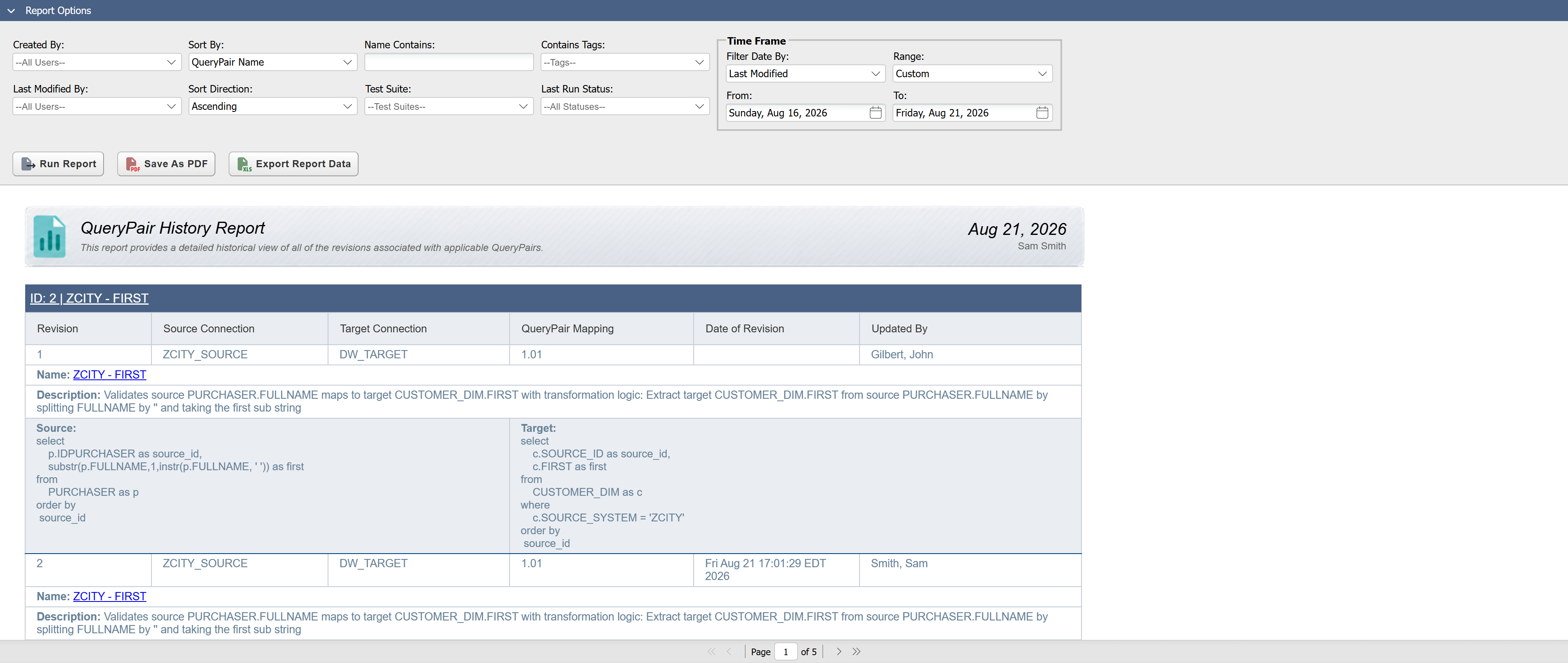Collapse the Report Options panel chevron
The width and height of the screenshot is (1568, 663).
point(11,11)
